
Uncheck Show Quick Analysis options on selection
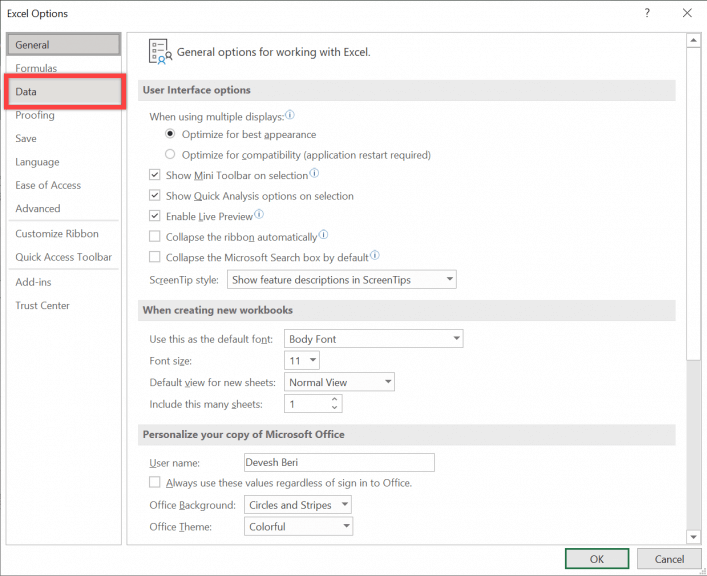pyautogui.click(x=155, y=196)
